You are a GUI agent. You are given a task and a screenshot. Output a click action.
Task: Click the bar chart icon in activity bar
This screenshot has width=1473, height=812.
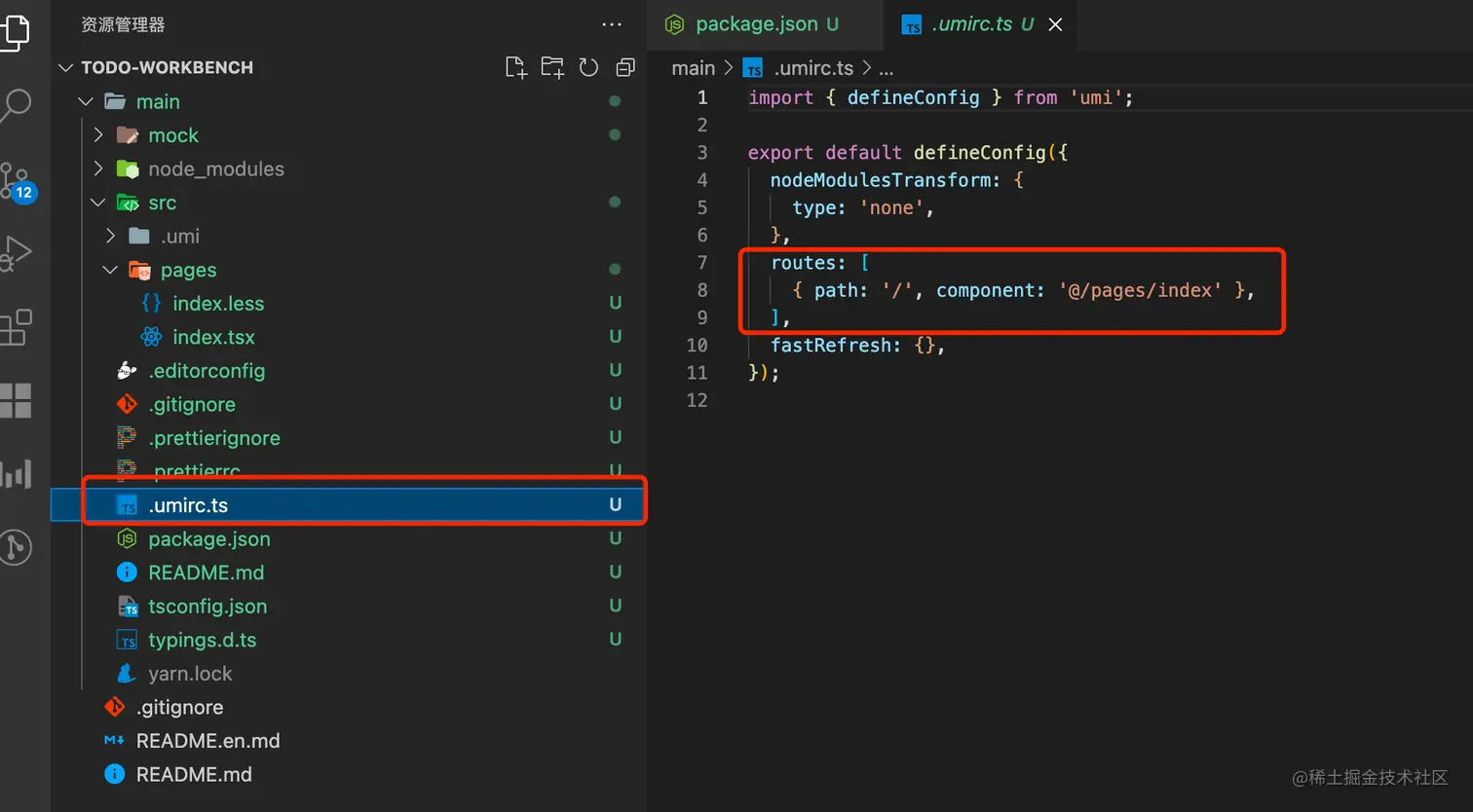click(17, 474)
